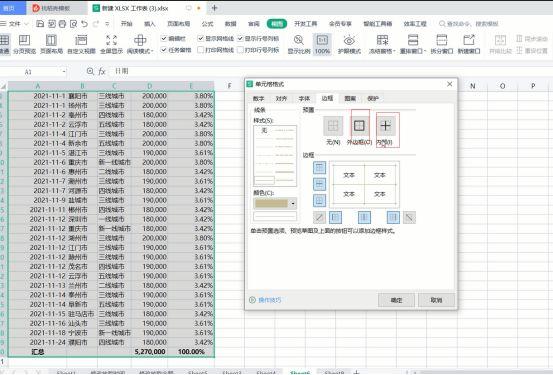
Task: Click the Print icon in quick toolbar
Action: click(62, 24)
